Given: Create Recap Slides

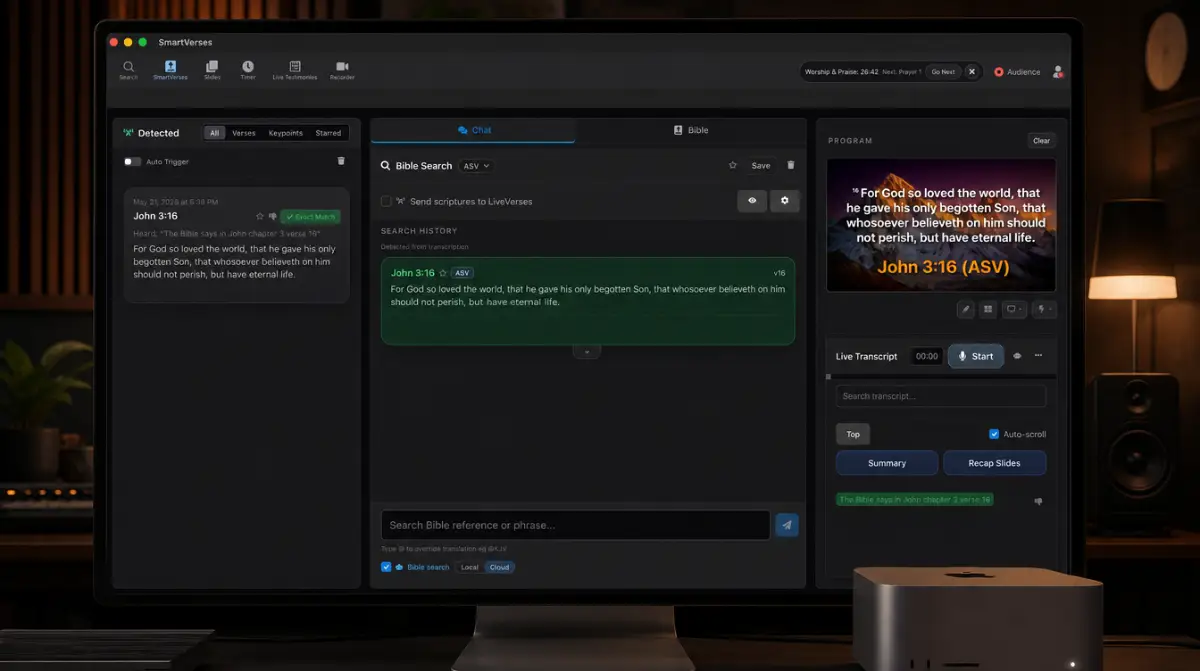Looking at the screenshot, I should (995, 463).
